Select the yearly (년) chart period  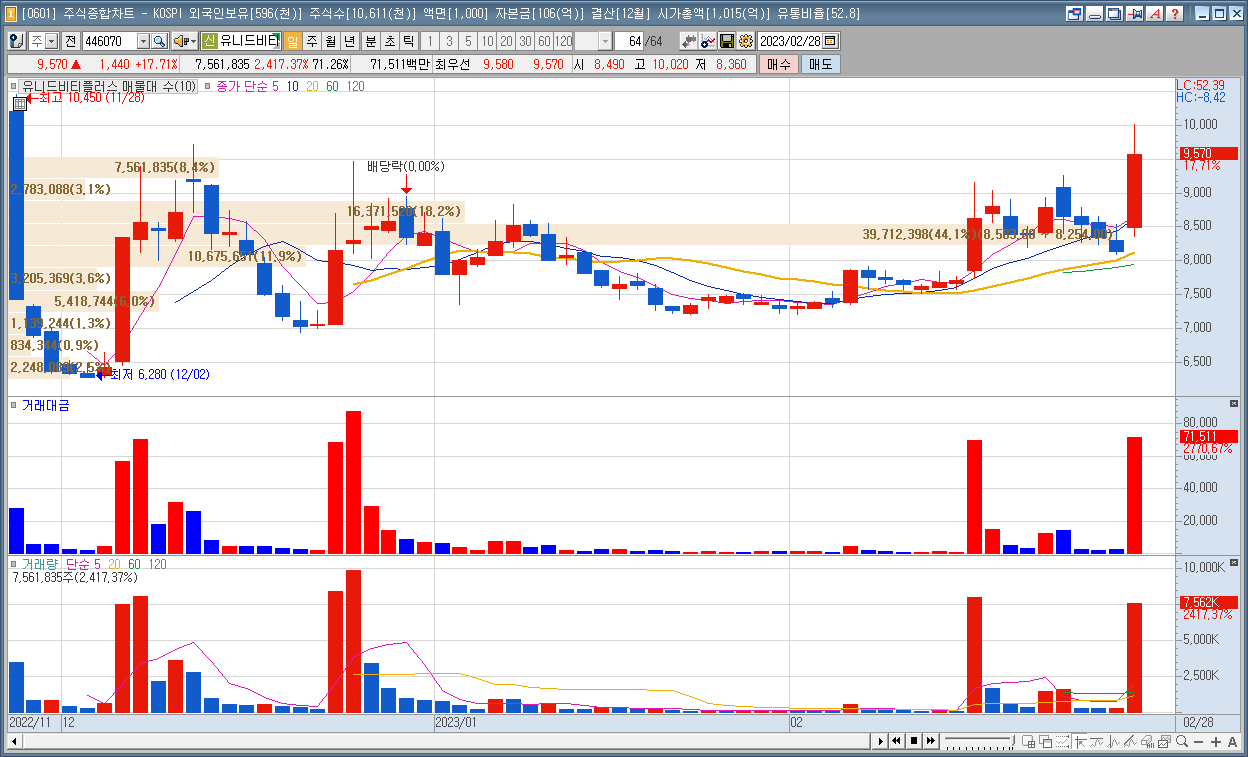pyautogui.click(x=349, y=41)
